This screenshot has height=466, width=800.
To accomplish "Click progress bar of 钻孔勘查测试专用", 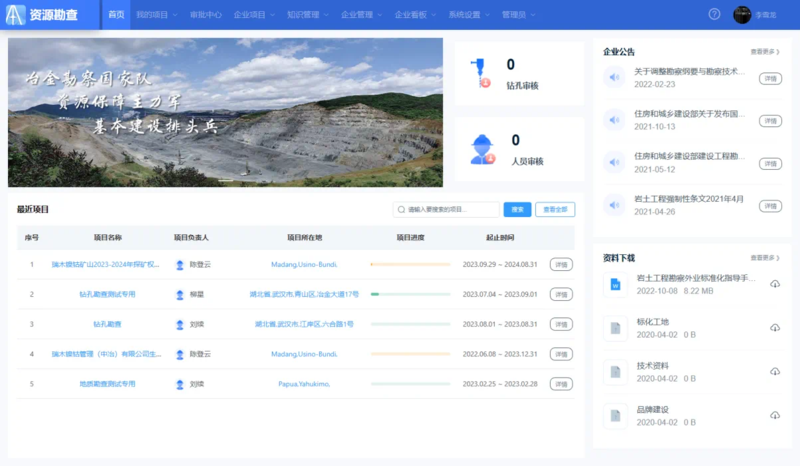I will point(411,295).
